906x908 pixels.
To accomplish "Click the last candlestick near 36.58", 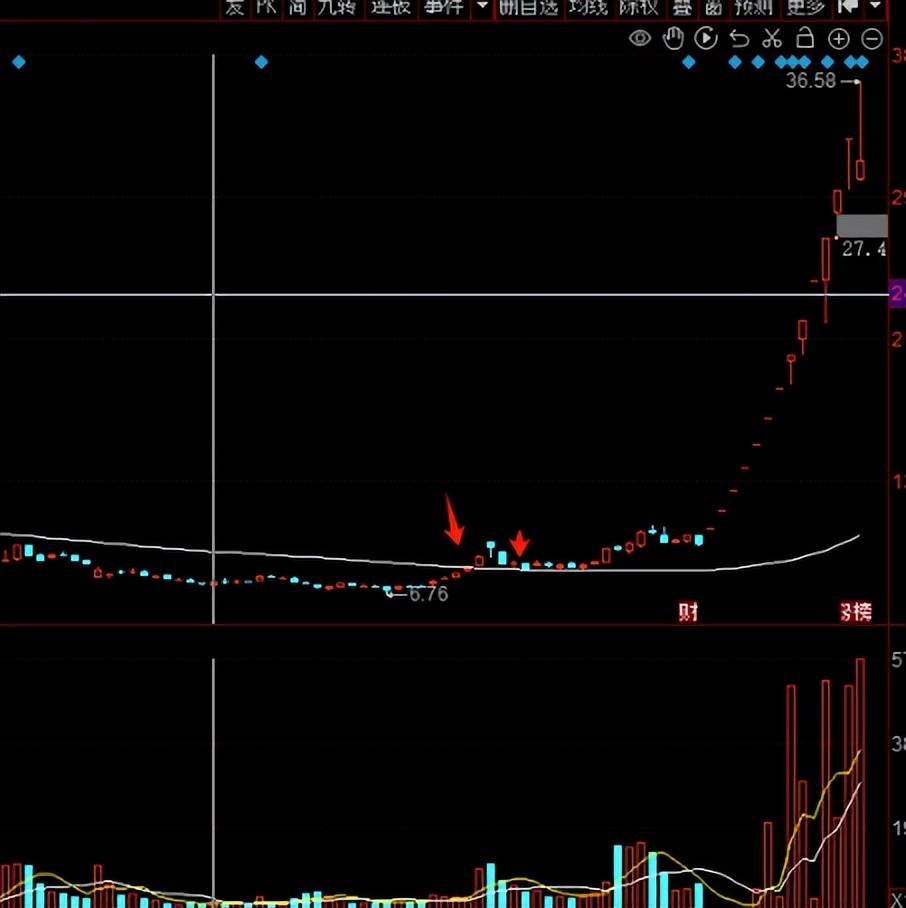I will tap(860, 169).
